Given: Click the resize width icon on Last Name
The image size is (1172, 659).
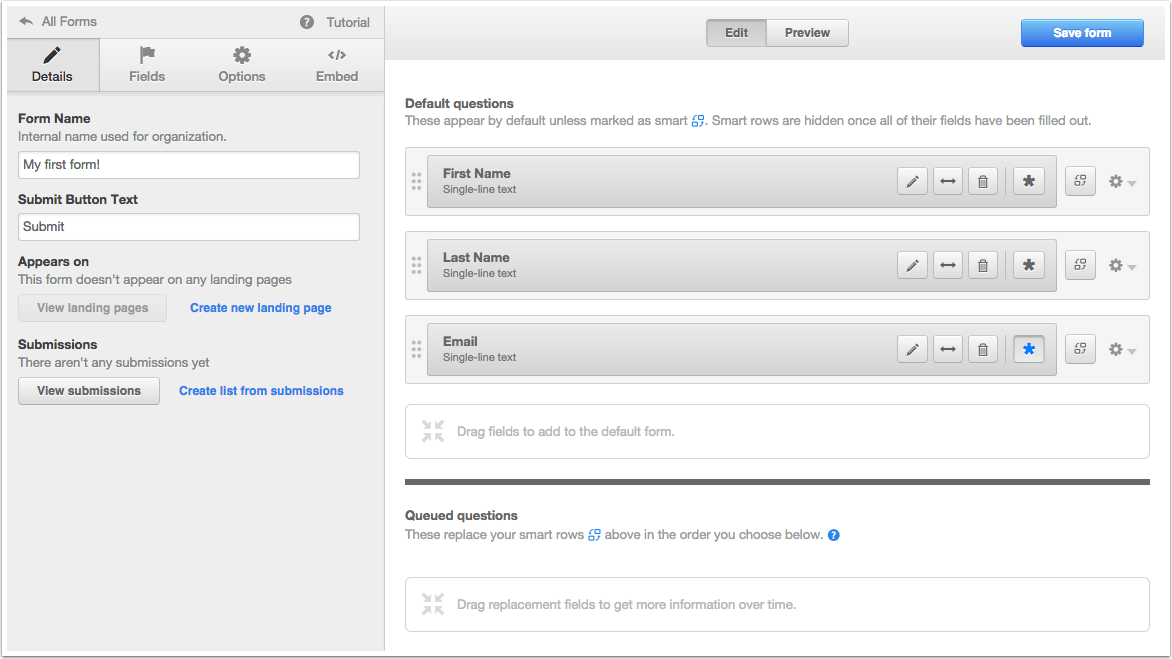Looking at the screenshot, I should [x=948, y=265].
